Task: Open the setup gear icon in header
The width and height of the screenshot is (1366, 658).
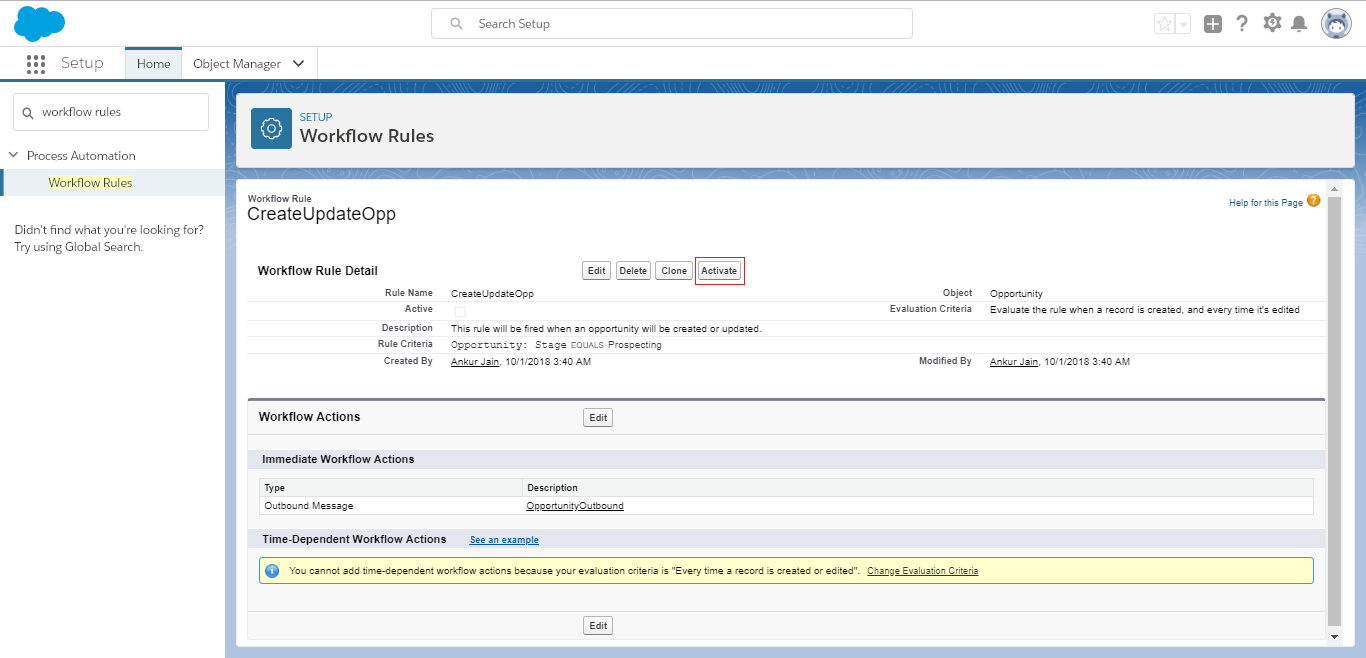Action: coord(1272,23)
